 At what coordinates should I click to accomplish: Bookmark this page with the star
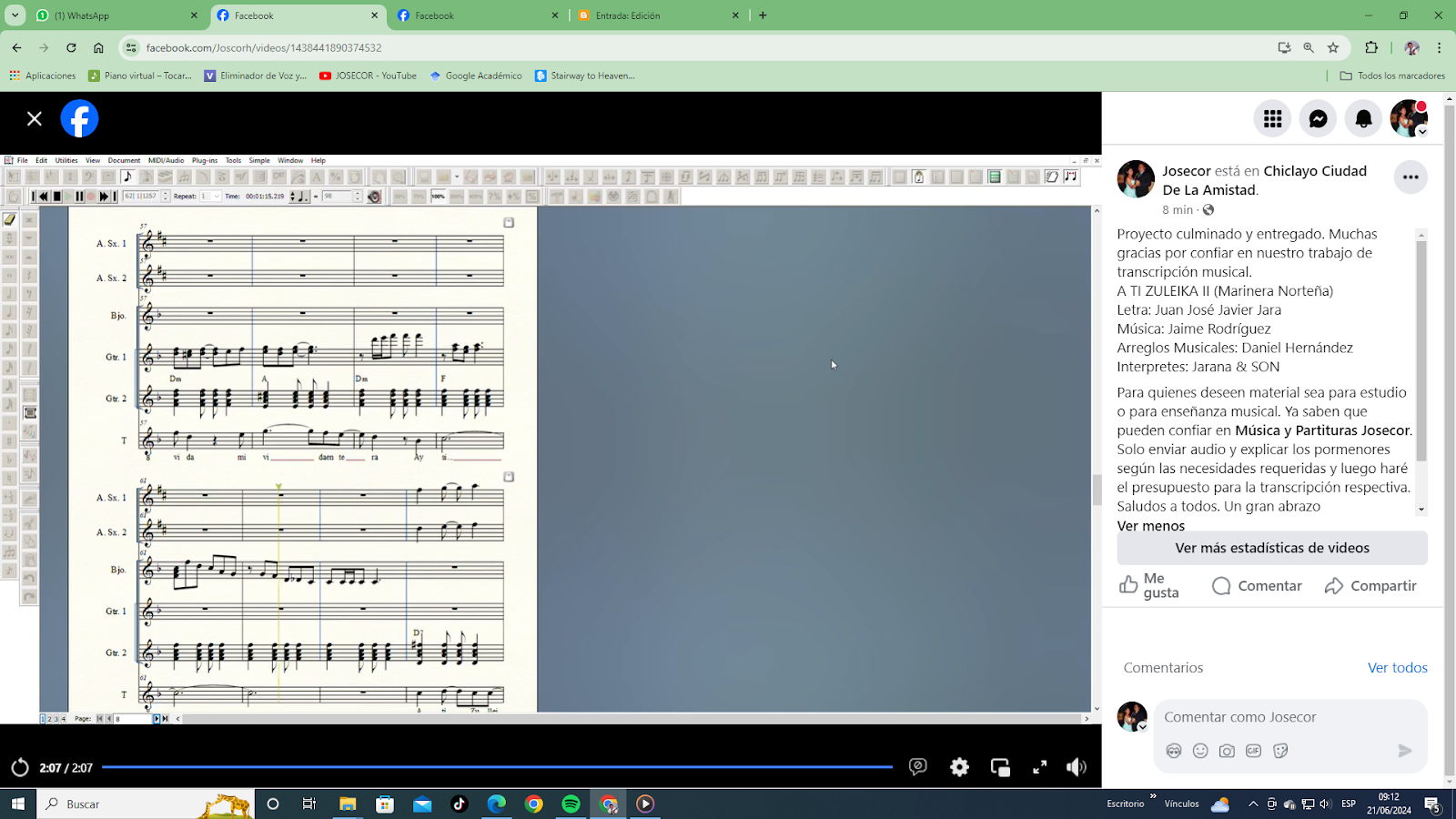click(1333, 47)
